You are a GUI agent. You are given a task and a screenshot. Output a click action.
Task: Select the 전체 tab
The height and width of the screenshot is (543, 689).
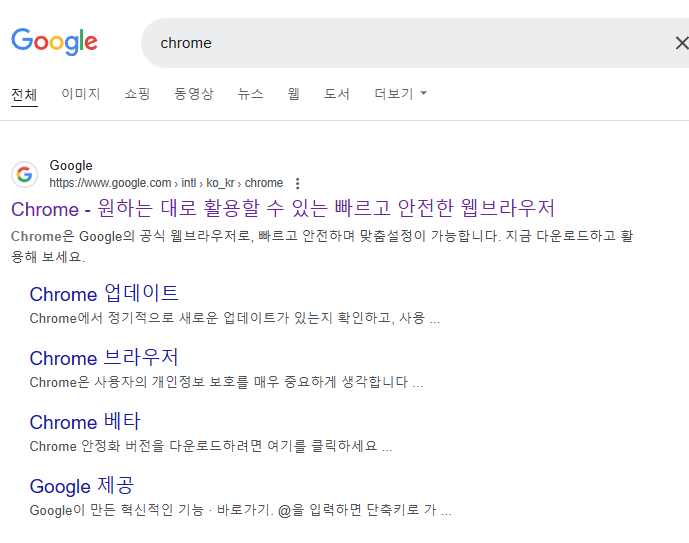24,94
